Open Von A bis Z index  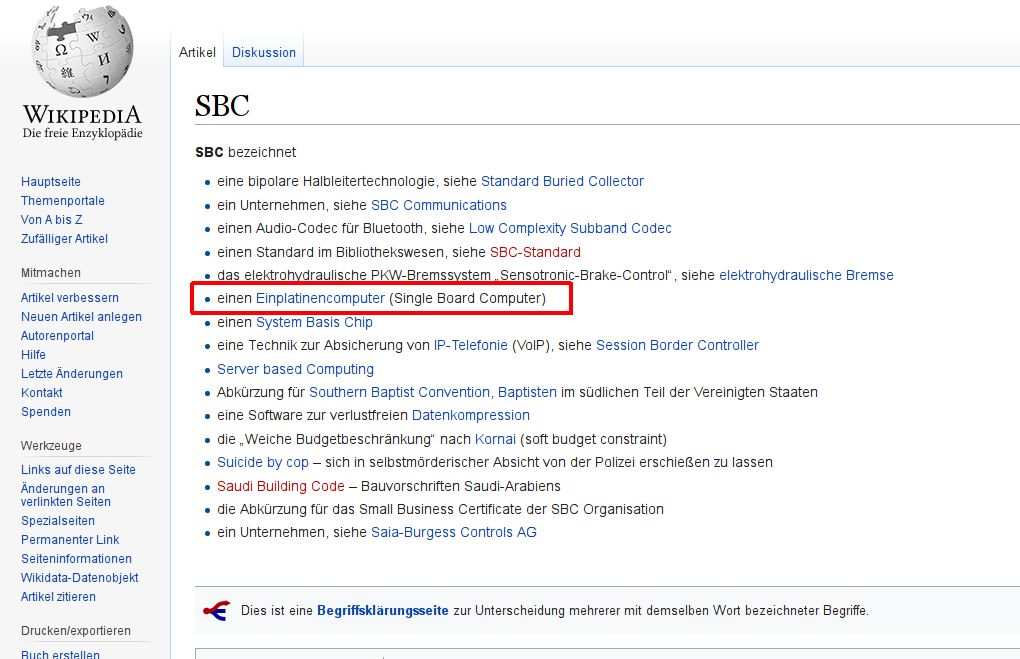[x=51, y=219]
